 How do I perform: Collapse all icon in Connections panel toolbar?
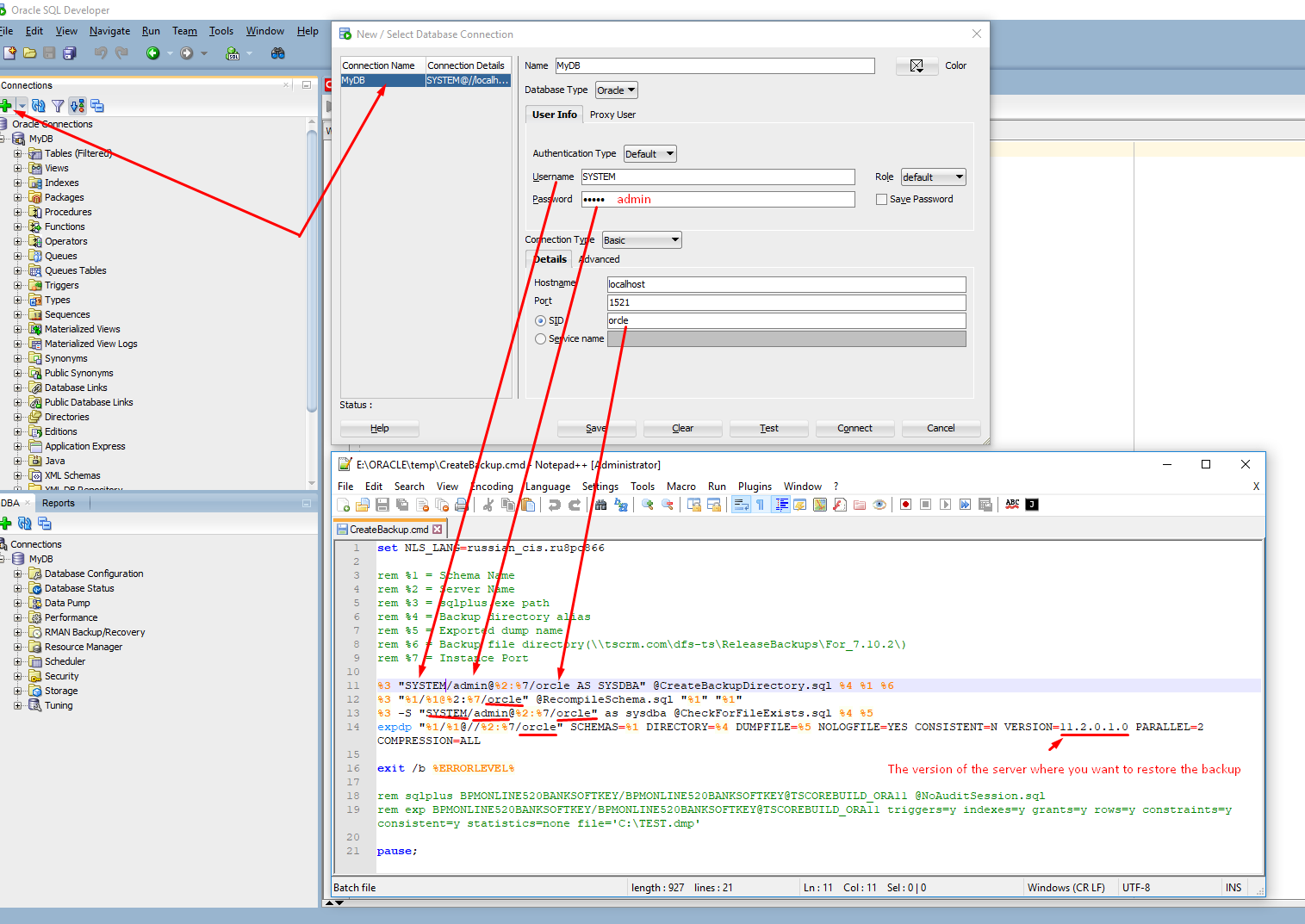click(x=97, y=106)
